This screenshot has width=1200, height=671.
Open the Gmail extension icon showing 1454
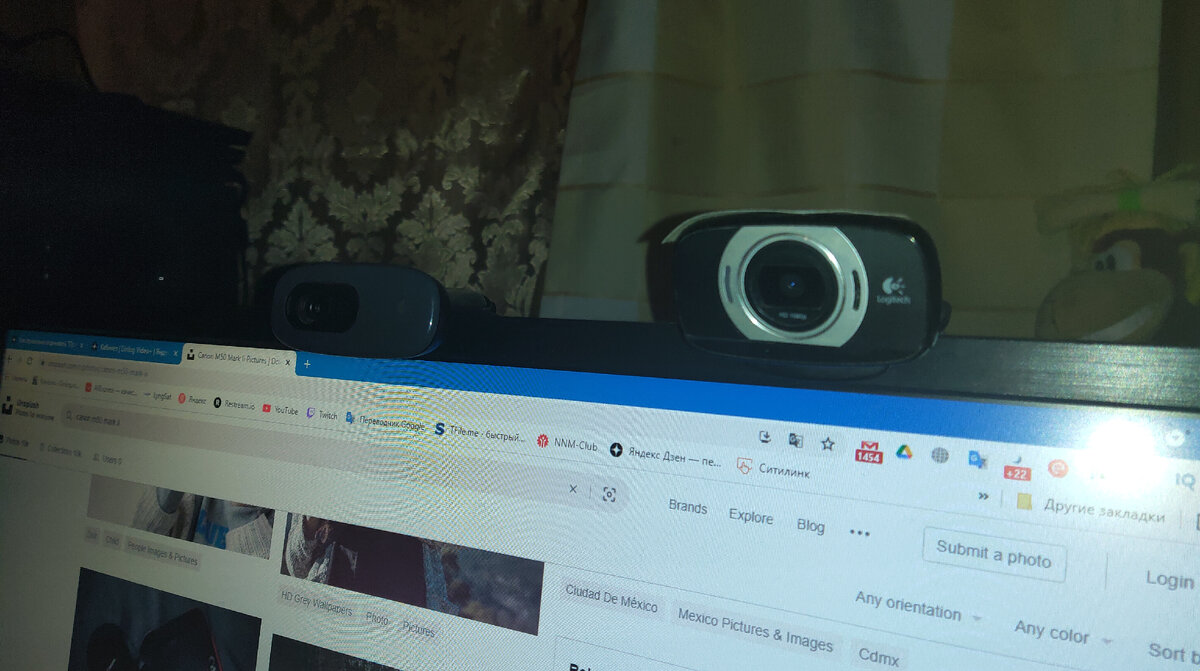click(x=868, y=452)
